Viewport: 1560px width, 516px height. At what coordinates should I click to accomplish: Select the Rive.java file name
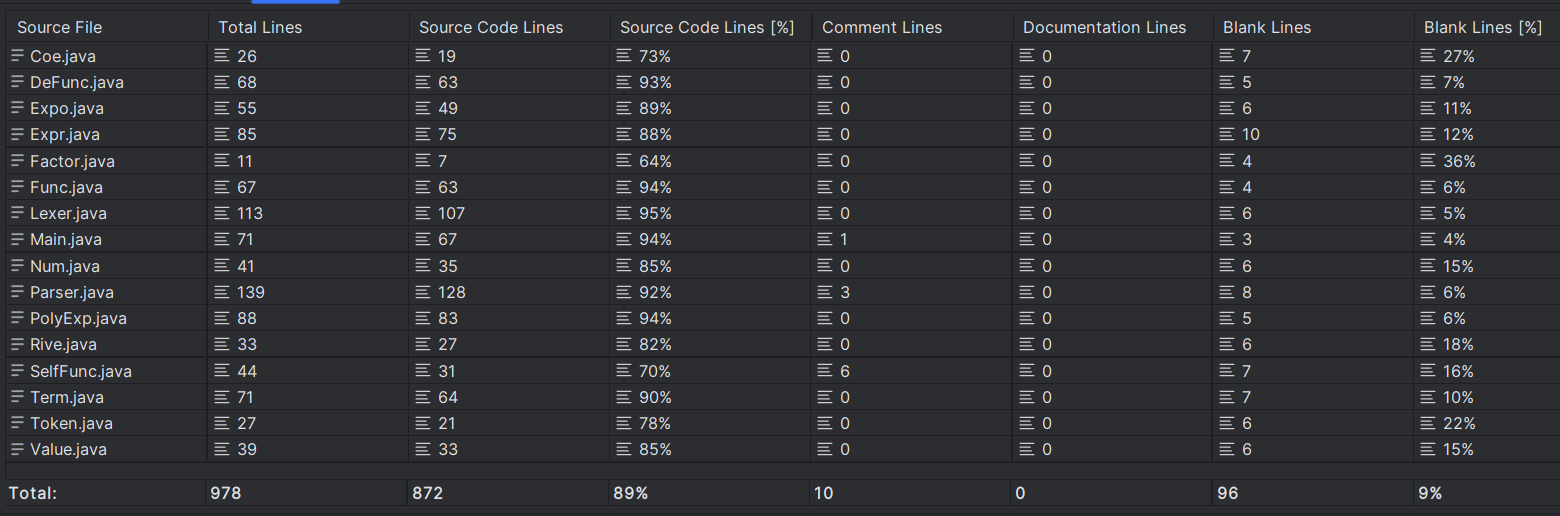click(63, 344)
